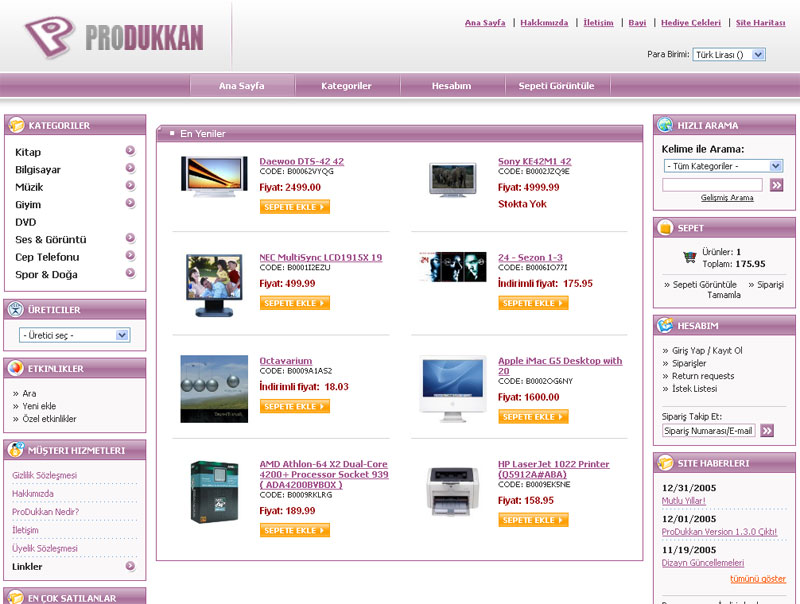Screen dimensions: 800x604
Task: Click the Daewoo TV product thumbnail
Action: coord(214,177)
